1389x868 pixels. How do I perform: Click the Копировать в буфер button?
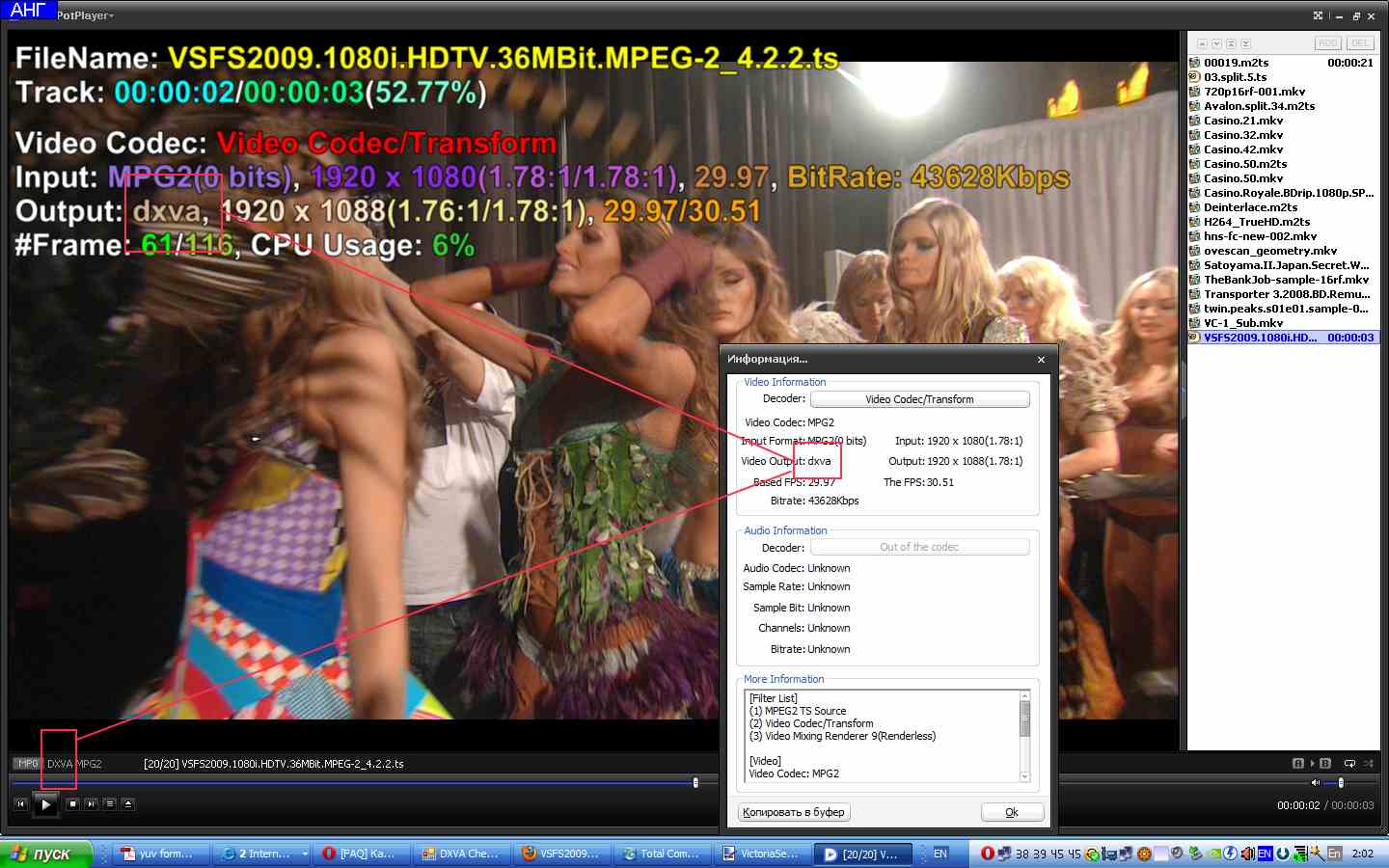click(794, 812)
